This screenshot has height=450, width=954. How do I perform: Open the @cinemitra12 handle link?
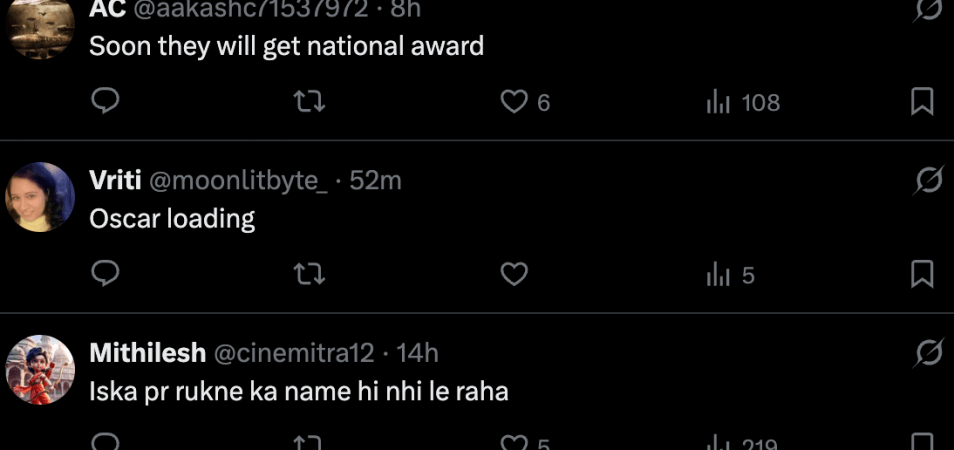[294, 353]
